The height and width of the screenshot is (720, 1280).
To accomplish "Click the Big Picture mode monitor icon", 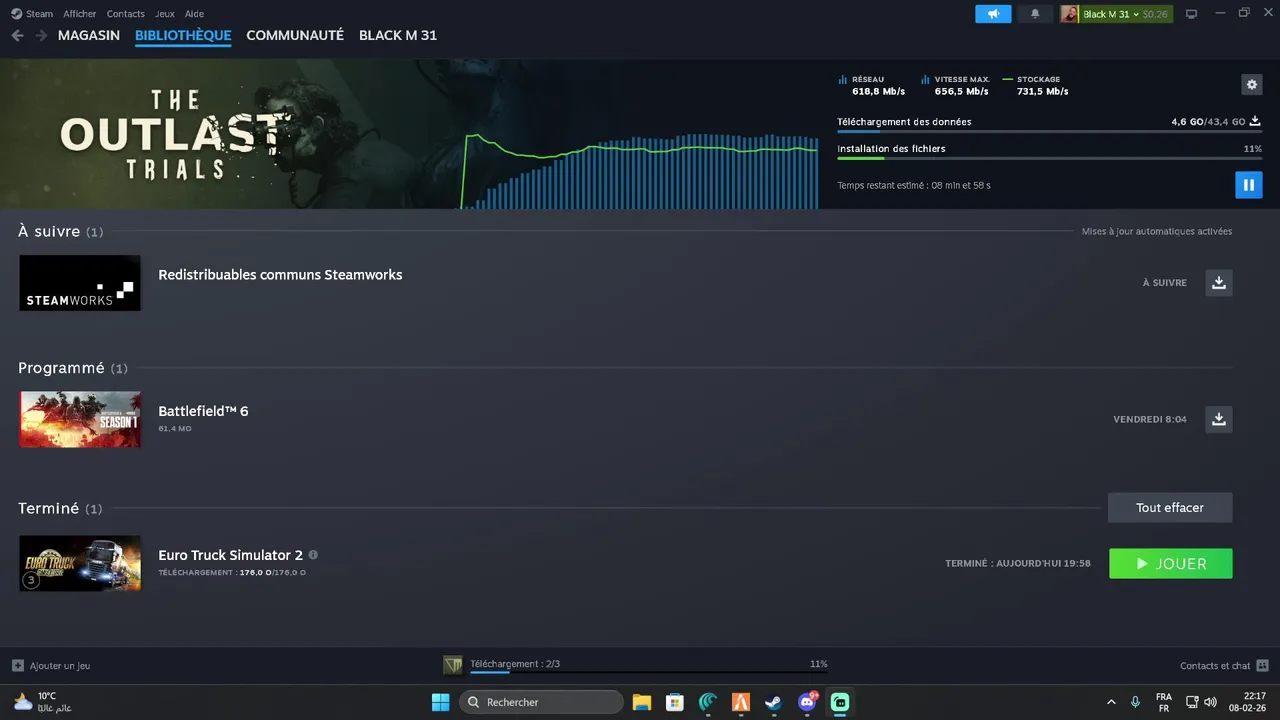I will click(x=1191, y=14).
